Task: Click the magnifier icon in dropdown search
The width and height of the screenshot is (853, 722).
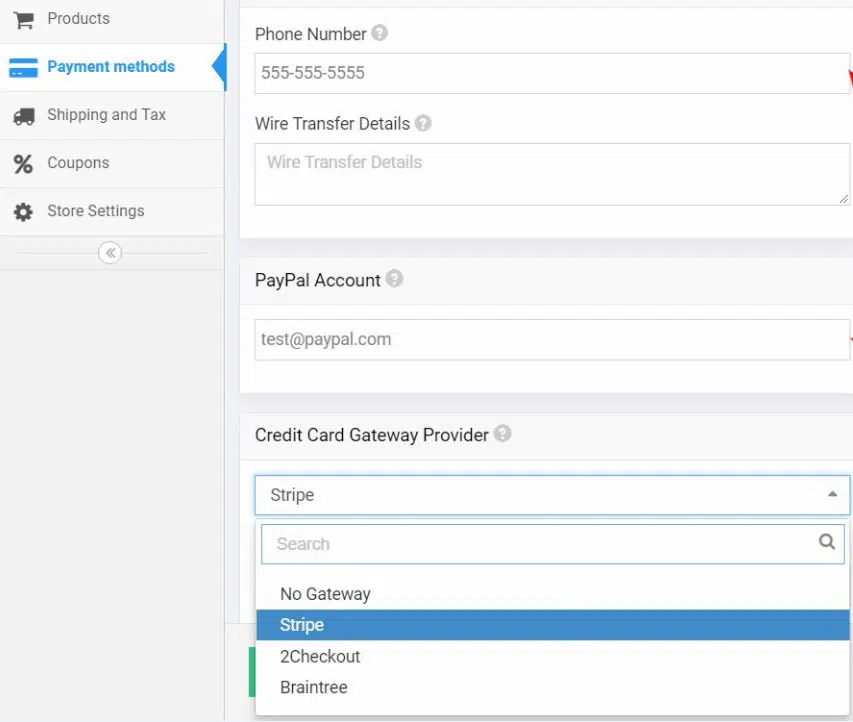Action: pos(826,542)
